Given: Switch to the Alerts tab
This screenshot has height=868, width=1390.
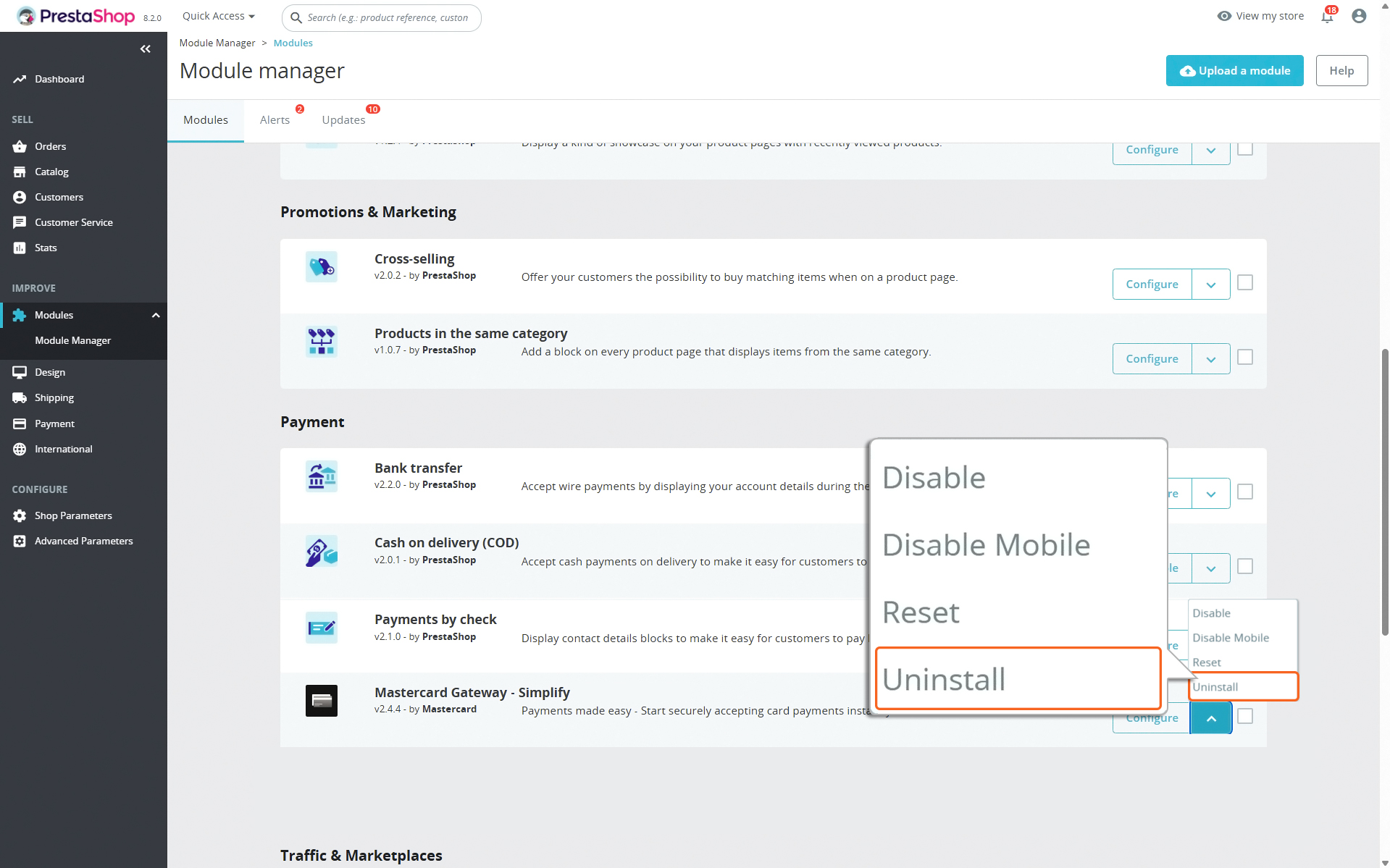Looking at the screenshot, I should tap(275, 120).
